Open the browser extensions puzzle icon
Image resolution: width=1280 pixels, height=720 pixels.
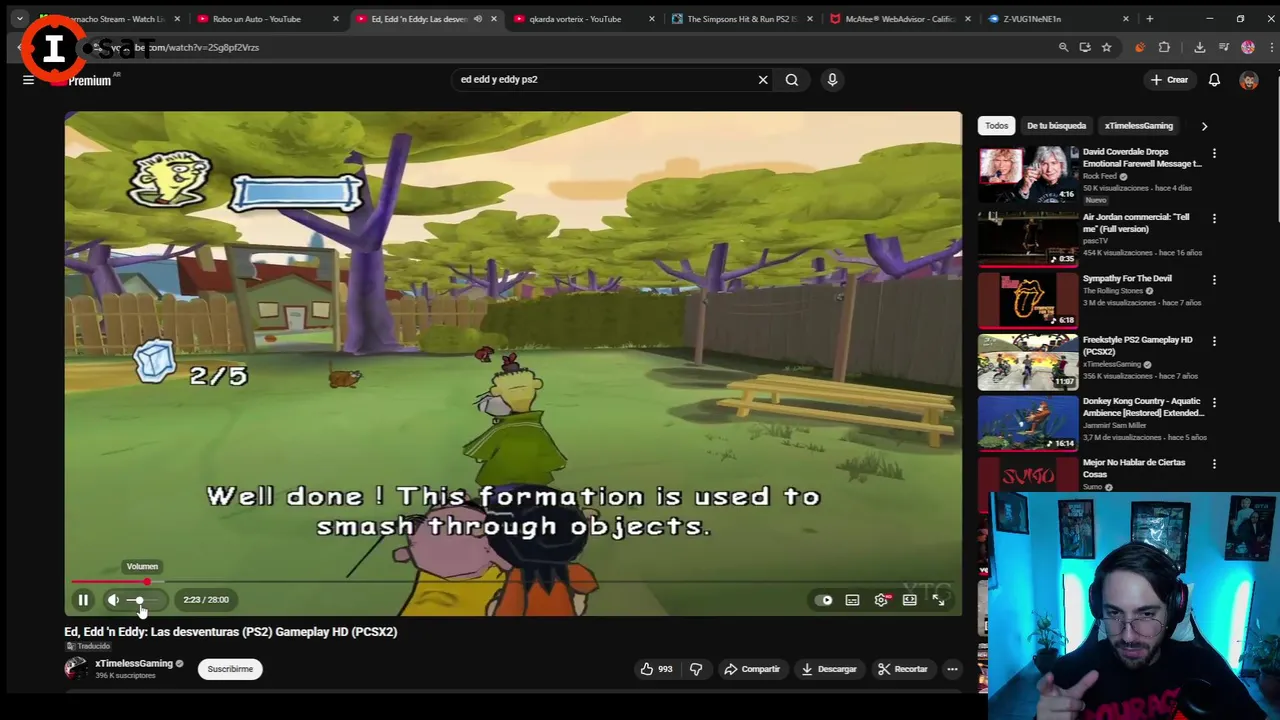(x=1164, y=47)
